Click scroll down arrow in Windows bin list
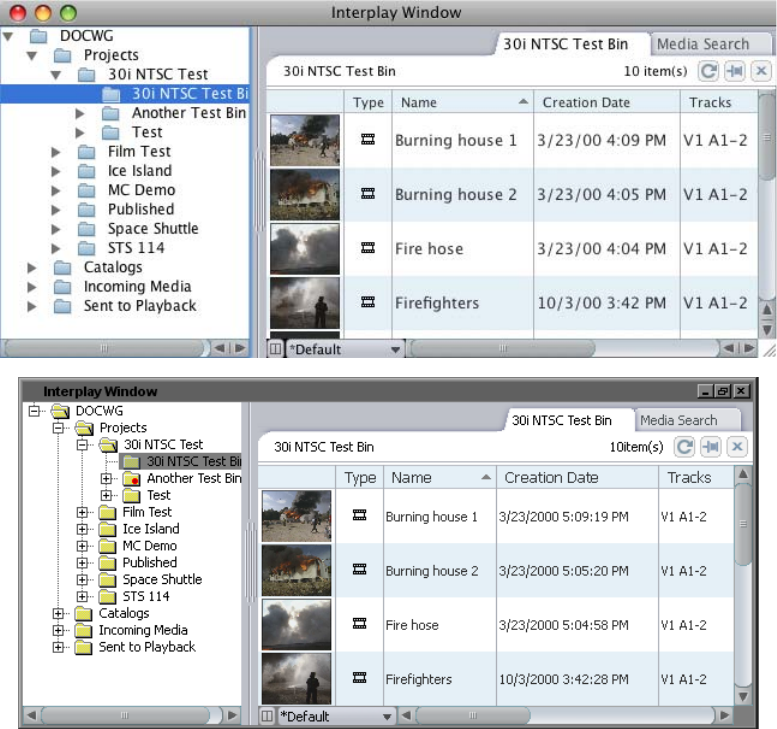The image size is (777, 729). [743, 697]
